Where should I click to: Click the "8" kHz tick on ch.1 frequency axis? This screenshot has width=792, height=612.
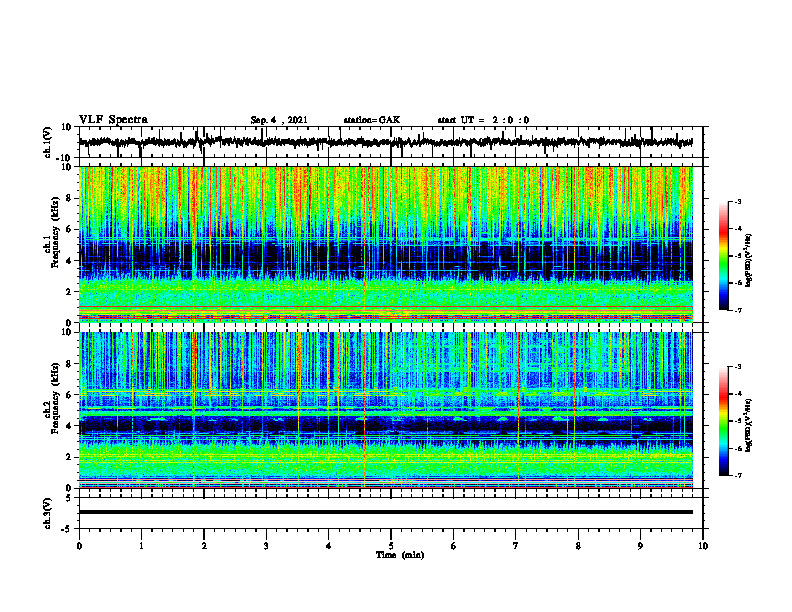pos(69,198)
